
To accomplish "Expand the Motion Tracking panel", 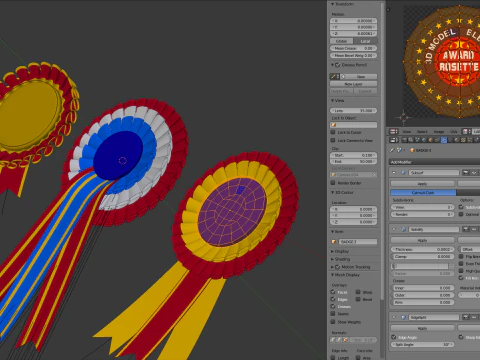I will coord(333,267).
